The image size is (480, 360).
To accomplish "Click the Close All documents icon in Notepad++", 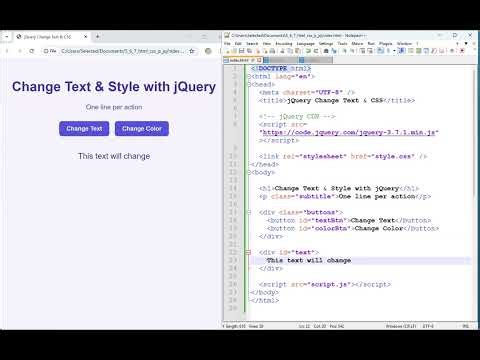I will click(265, 51).
